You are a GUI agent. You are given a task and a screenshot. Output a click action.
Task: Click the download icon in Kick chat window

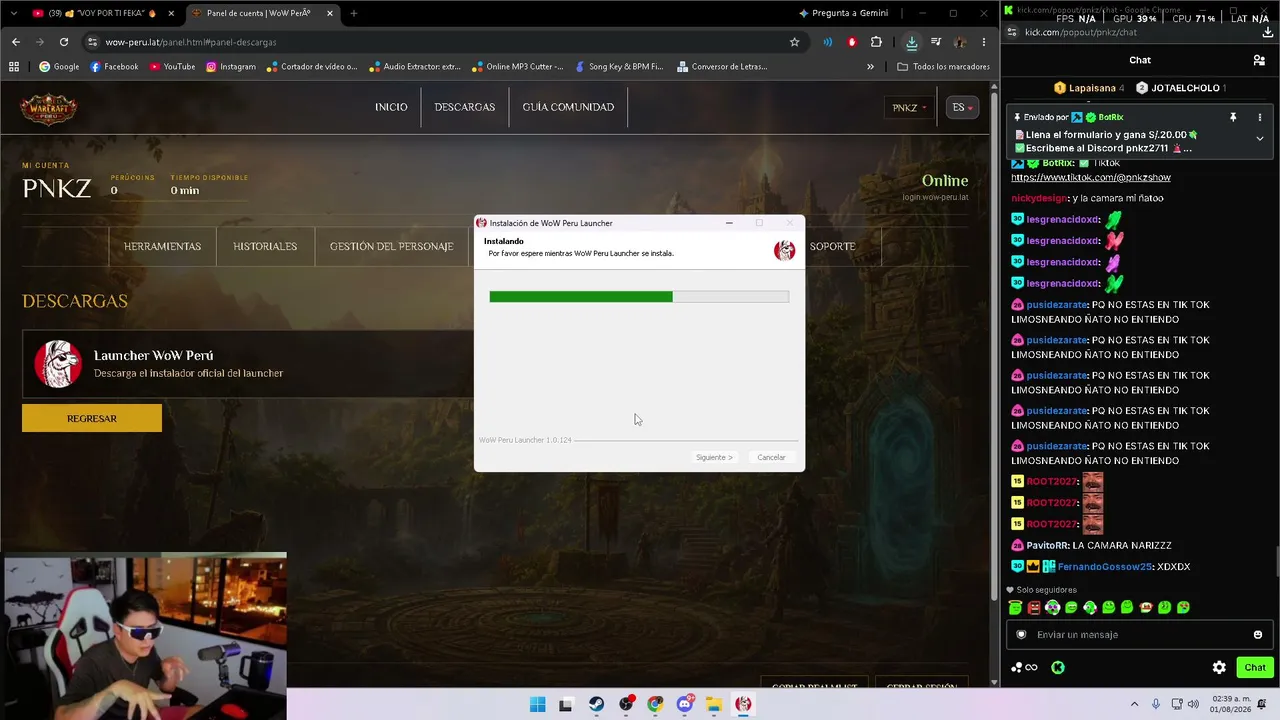[x=1267, y=32]
